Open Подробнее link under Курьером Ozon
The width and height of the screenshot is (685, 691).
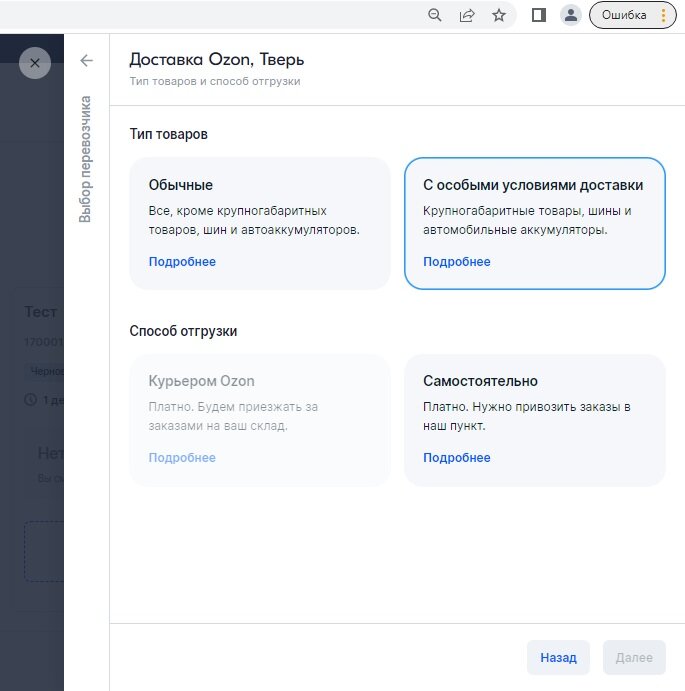[182, 457]
